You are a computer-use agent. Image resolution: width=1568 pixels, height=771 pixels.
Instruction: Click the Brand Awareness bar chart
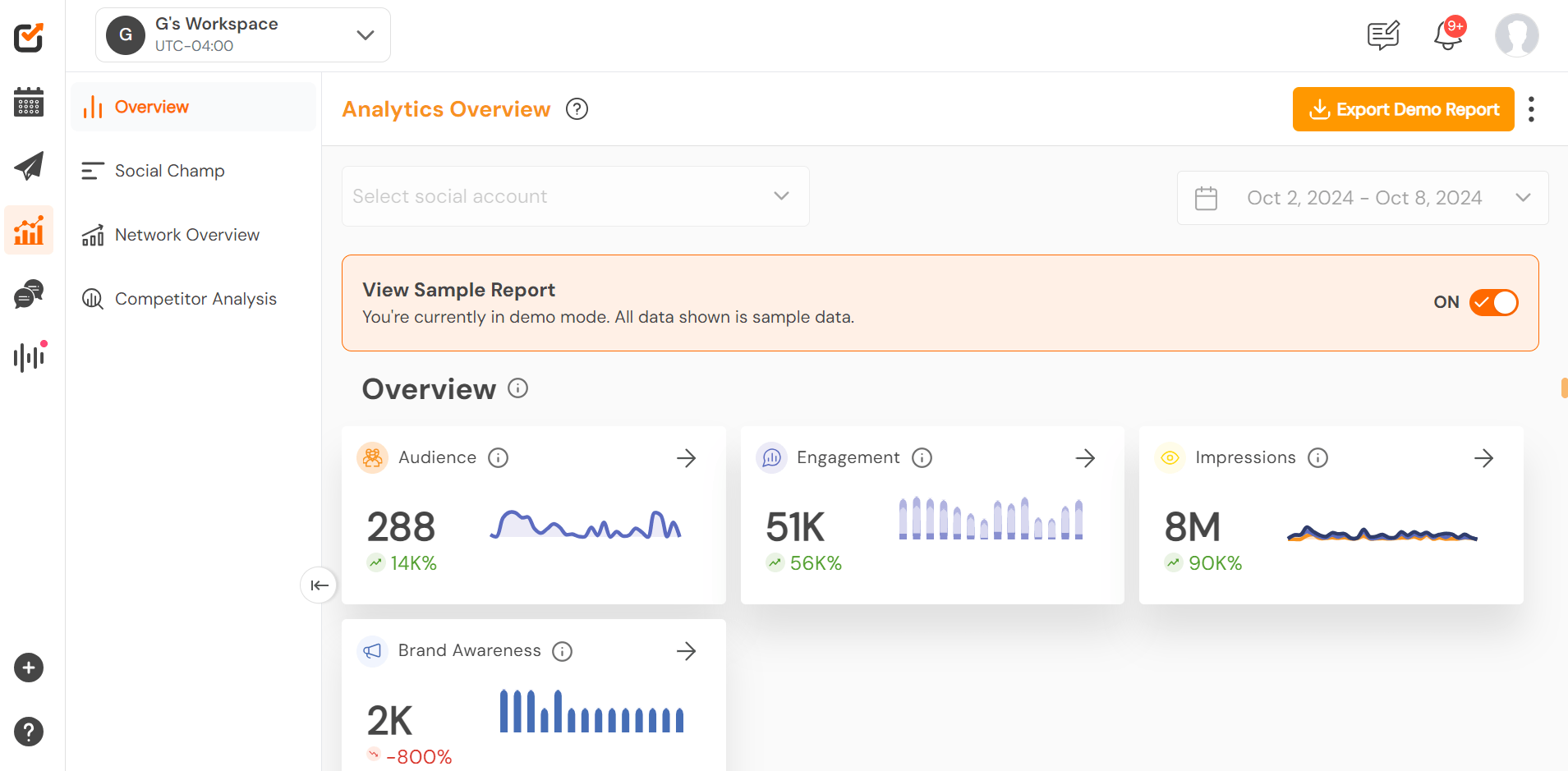click(592, 711)
